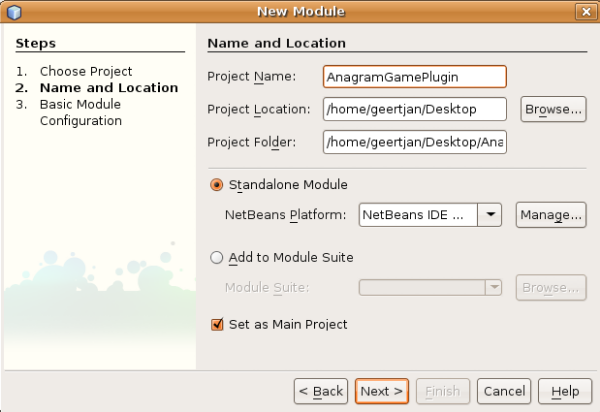Select the Add to Module Suite option
Screen dimensions: 600x412
[x=217, y=257]
